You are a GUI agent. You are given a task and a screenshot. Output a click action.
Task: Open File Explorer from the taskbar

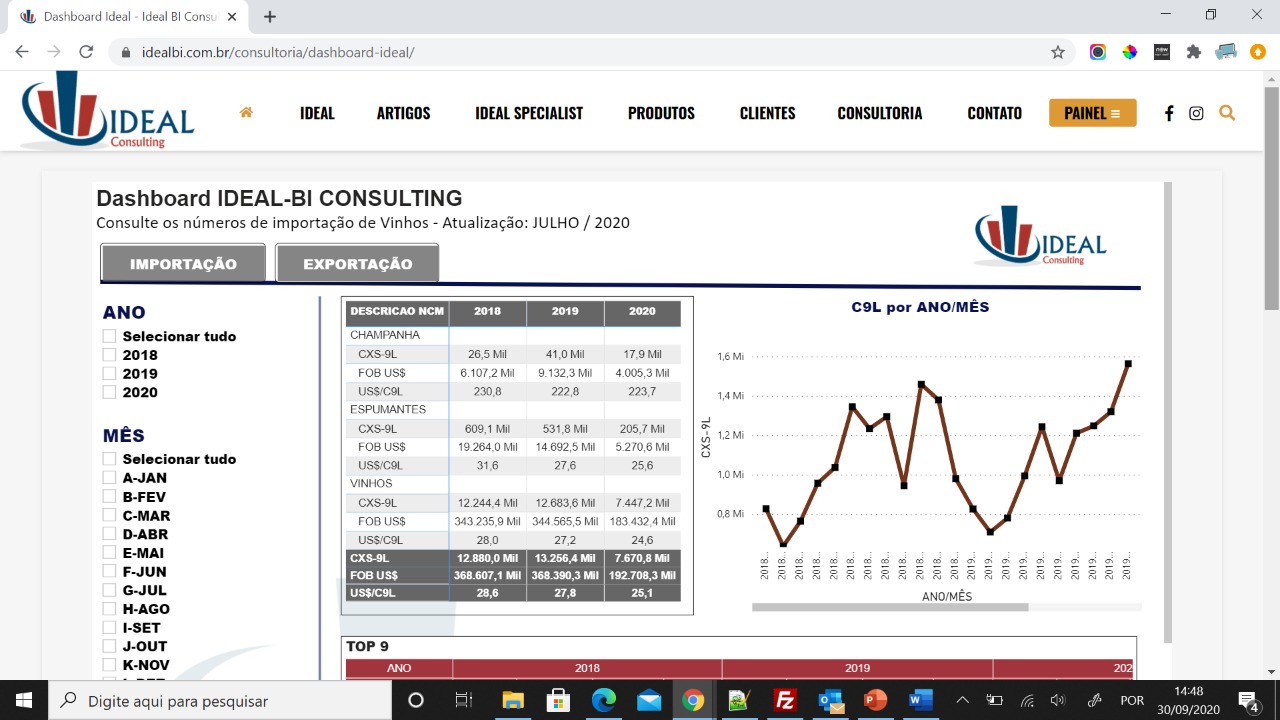(x=513, y=700)
